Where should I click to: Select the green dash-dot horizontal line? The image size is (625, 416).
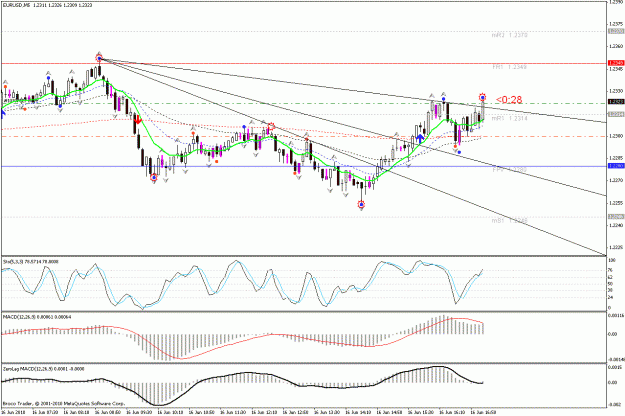(x=303, y=103)
